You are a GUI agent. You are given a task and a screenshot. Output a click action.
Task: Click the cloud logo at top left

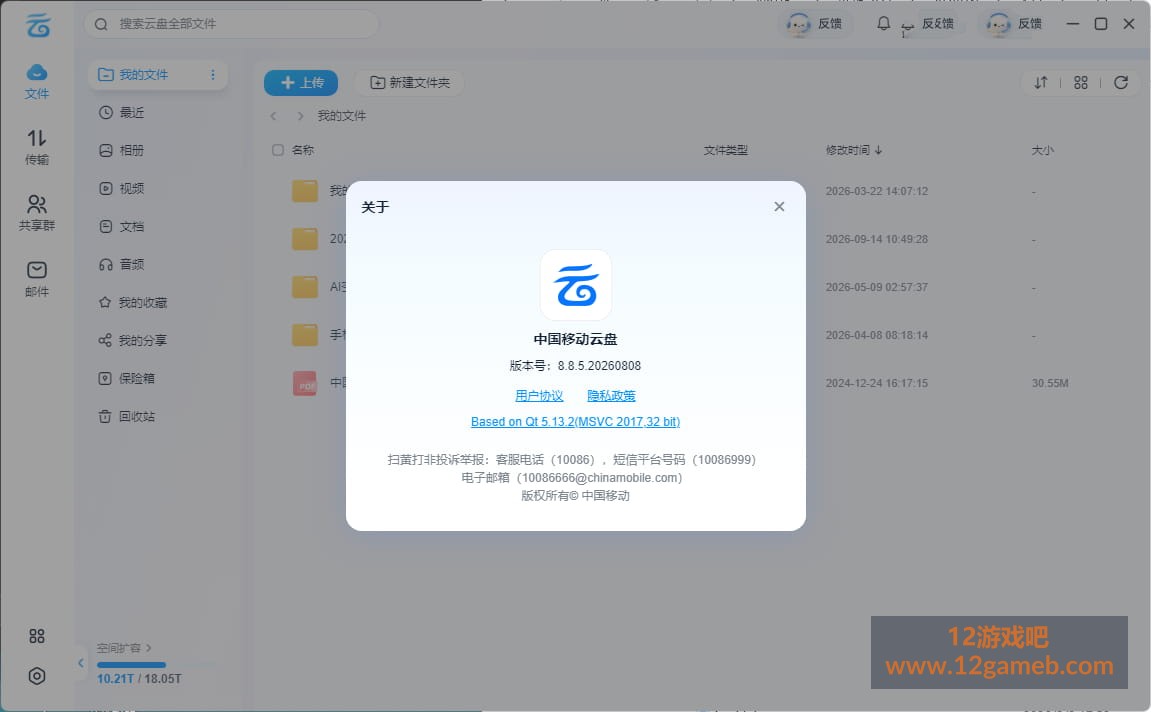[37, 25]
